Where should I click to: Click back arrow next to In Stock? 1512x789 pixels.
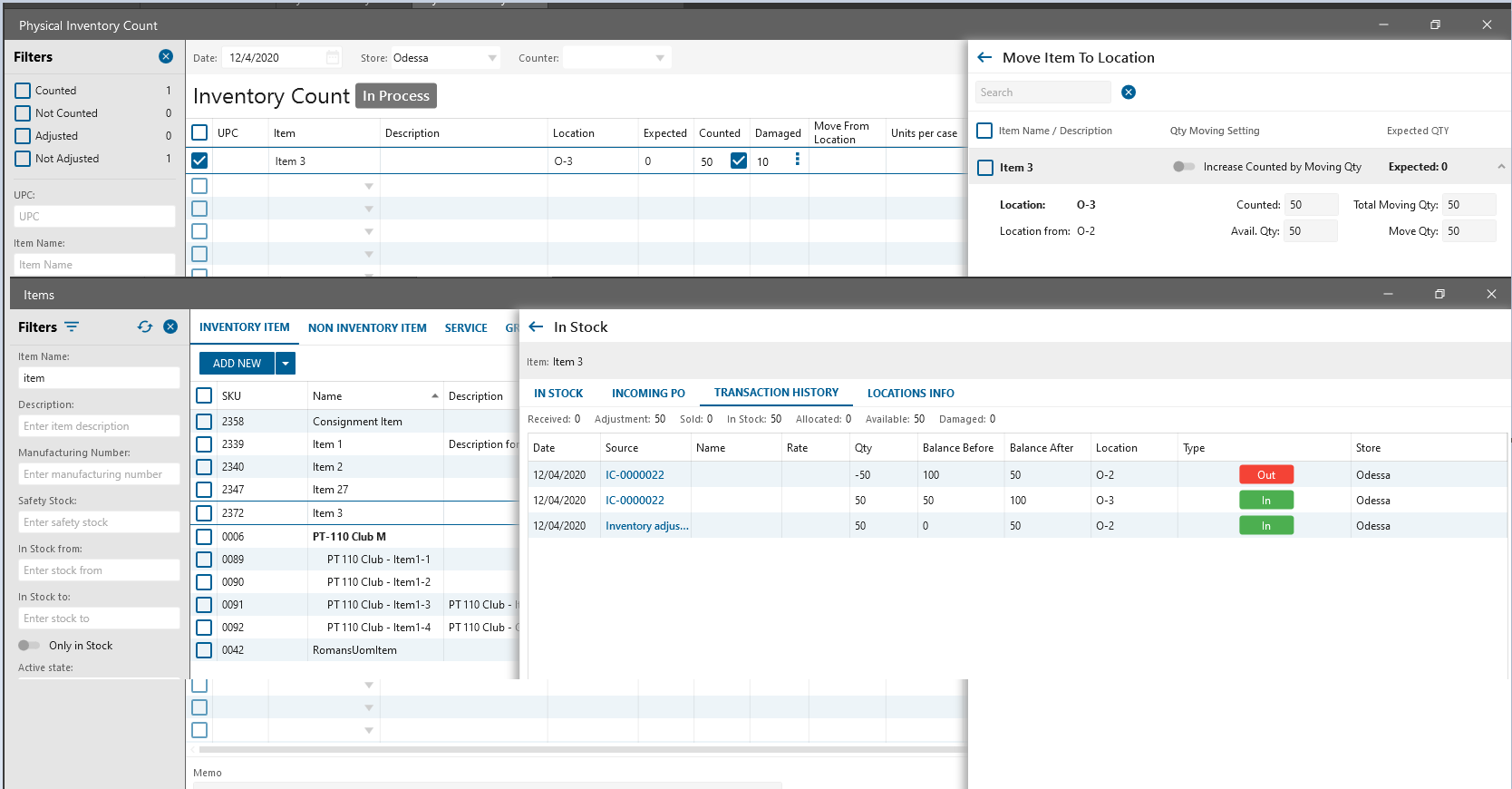[x=536, y=327]
